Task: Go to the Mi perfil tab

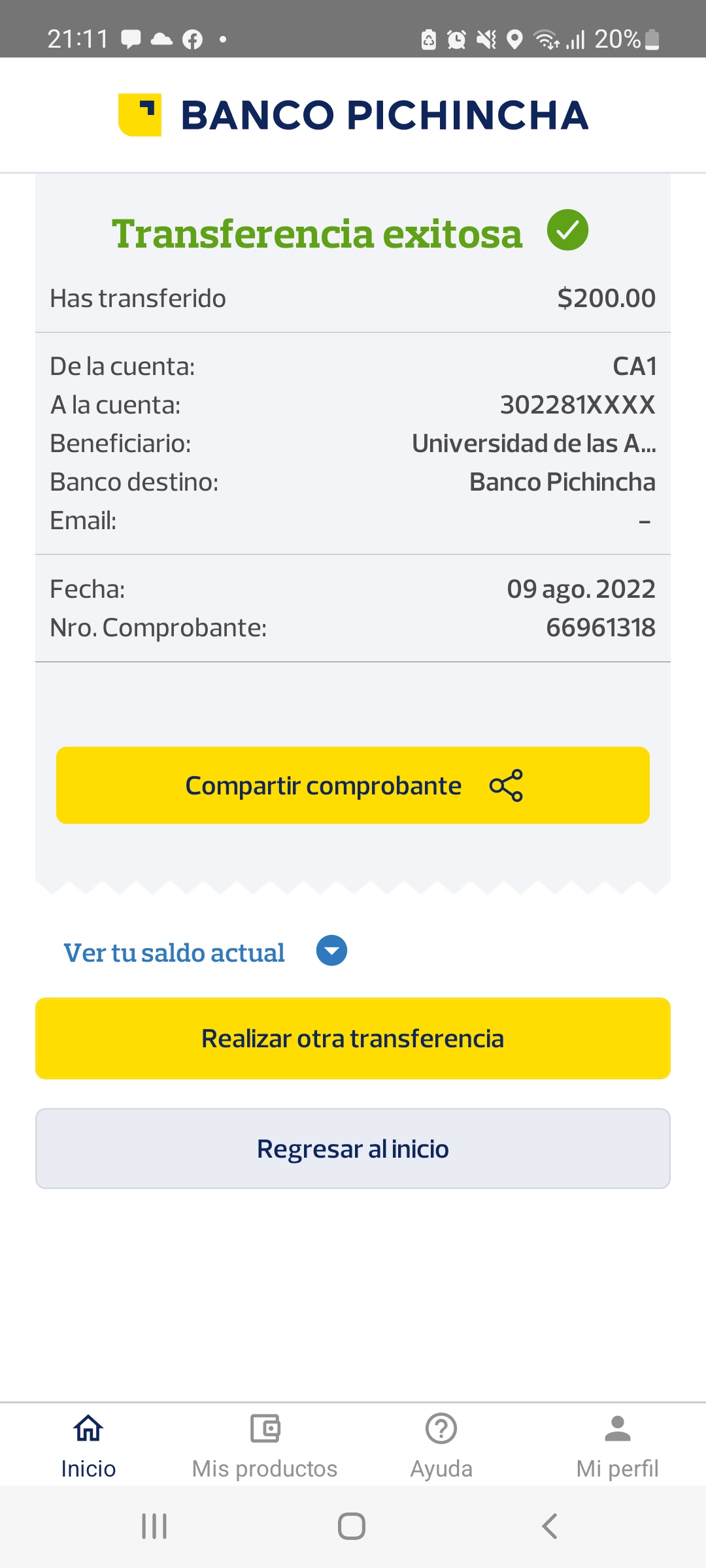Action: click(x=617, y=1469)
